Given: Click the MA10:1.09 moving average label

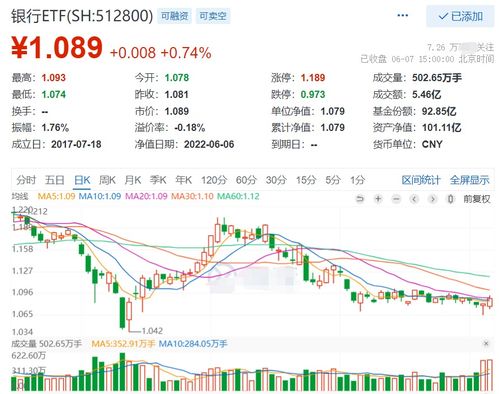Looking at the screenshot, I should pos(100,196).
